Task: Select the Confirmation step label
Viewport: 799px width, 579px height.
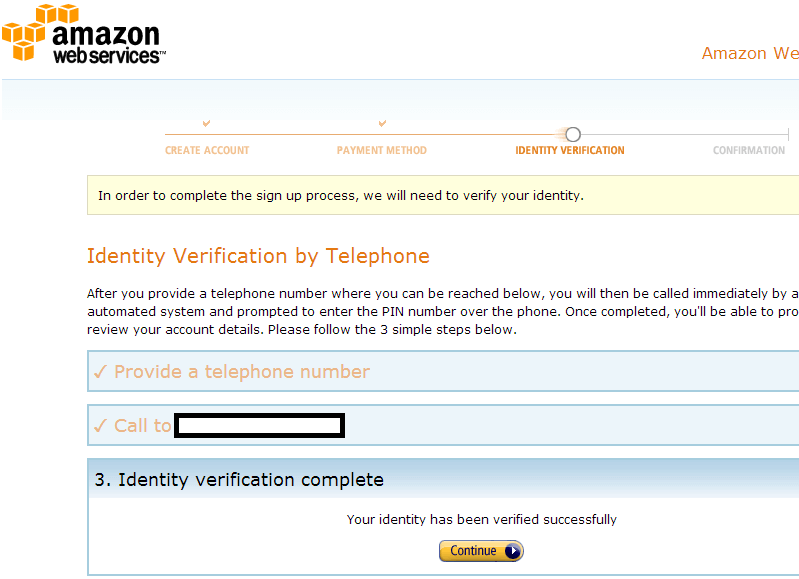Action: coord(749,151)
